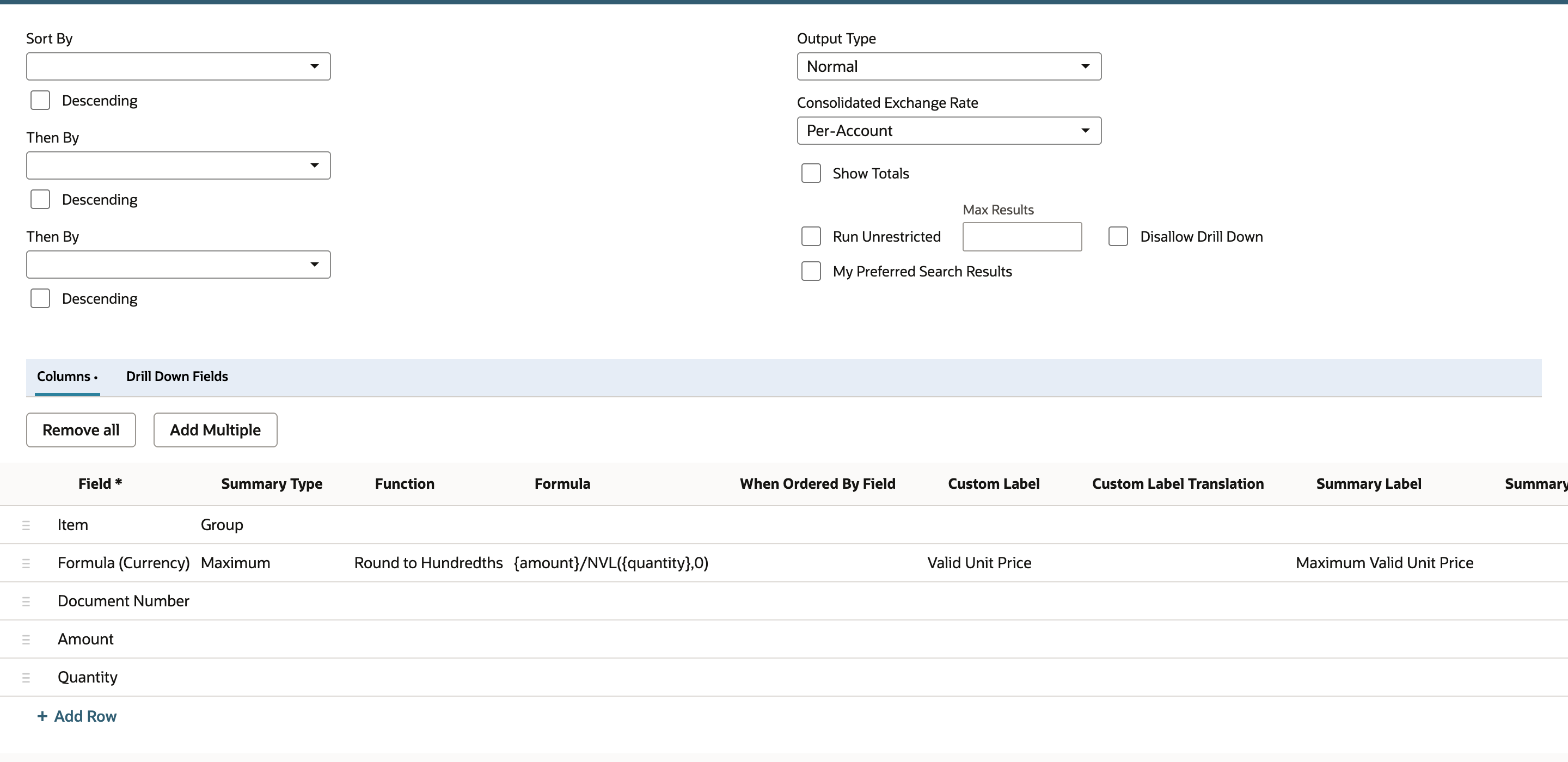The width and height of the screenshot is (1568, 762).
Task: Click the drag handle for Item row
Action: coord(26,525)
